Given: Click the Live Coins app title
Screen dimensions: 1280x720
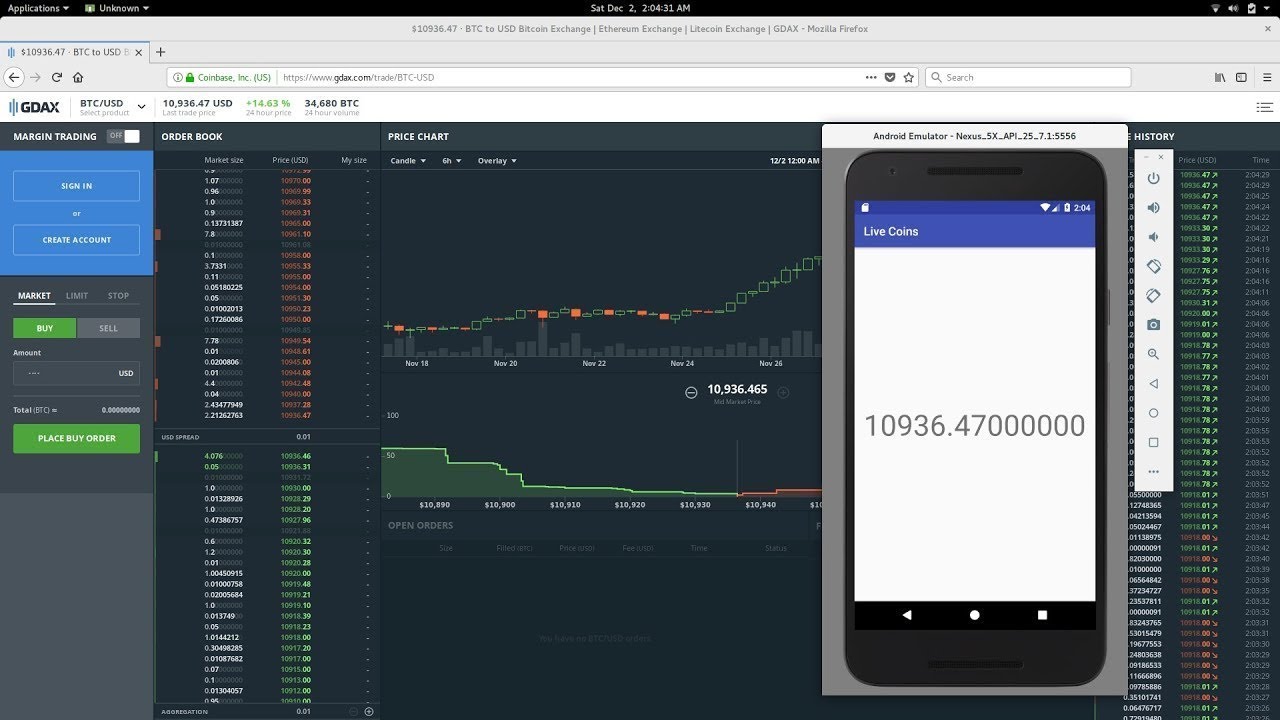Looking at the screenshot, I should click(x=891, y=231).
